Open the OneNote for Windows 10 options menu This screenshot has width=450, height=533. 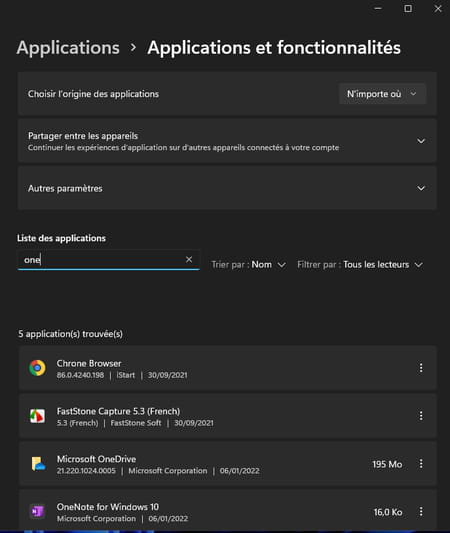pyautogui.click(x=421, y=512)
